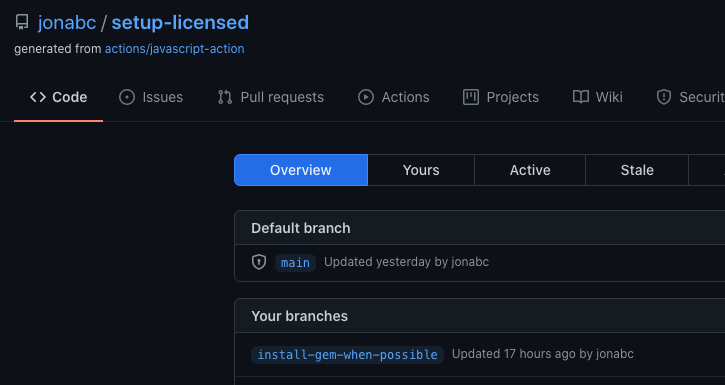Open the Security tab
Screen dimensions: 725x385
tap(690, 97)
